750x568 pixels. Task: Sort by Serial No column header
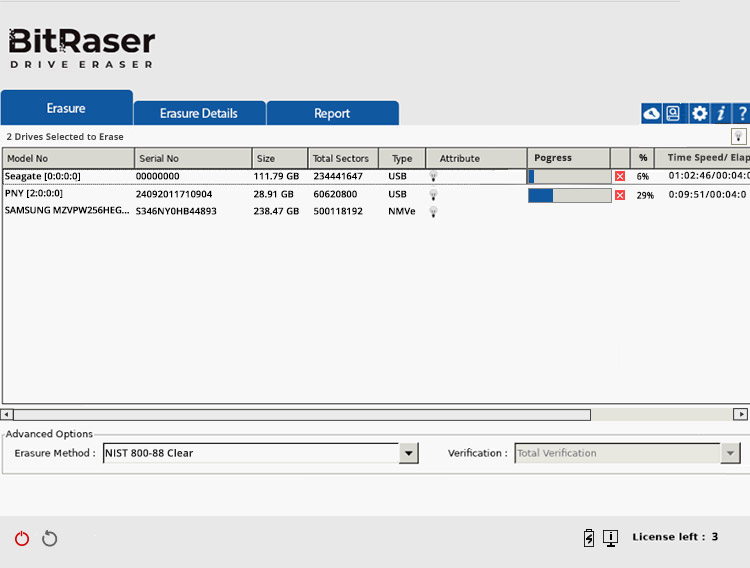click(193, 158)
